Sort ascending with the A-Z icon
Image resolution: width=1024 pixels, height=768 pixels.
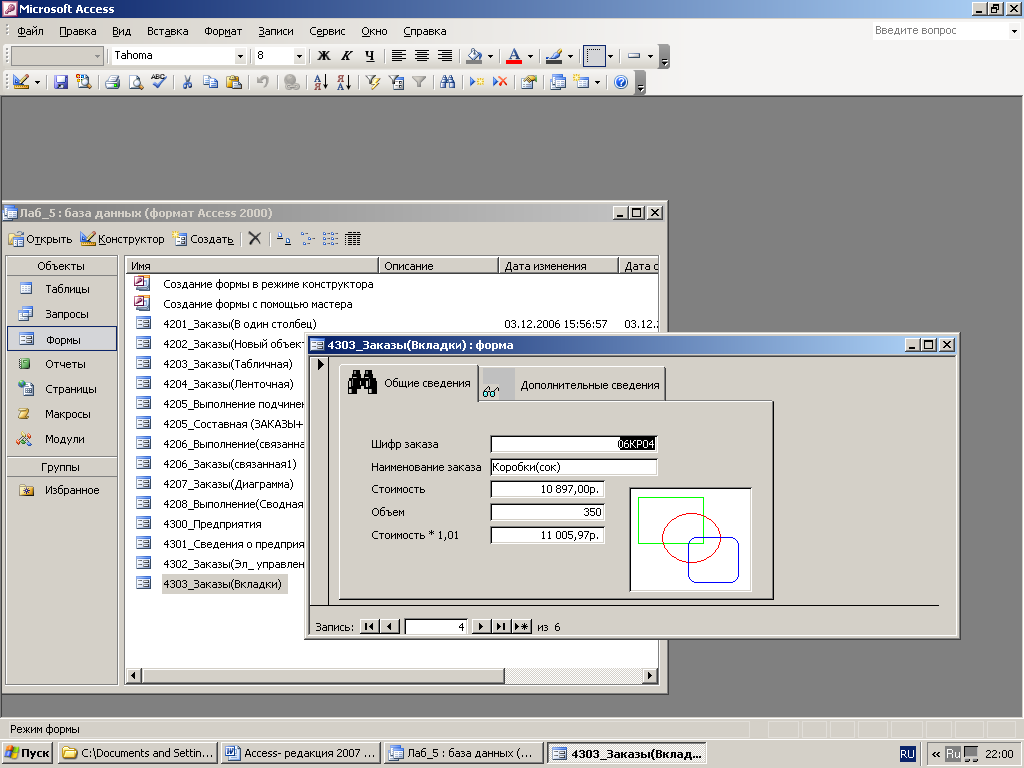coord(320,82)
